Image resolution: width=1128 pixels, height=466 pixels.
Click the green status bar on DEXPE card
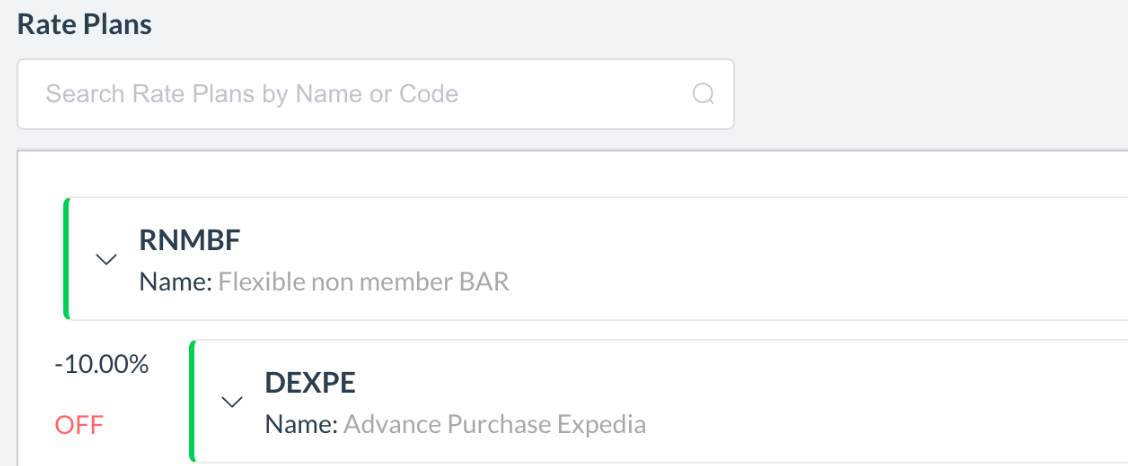pos(191,402)
